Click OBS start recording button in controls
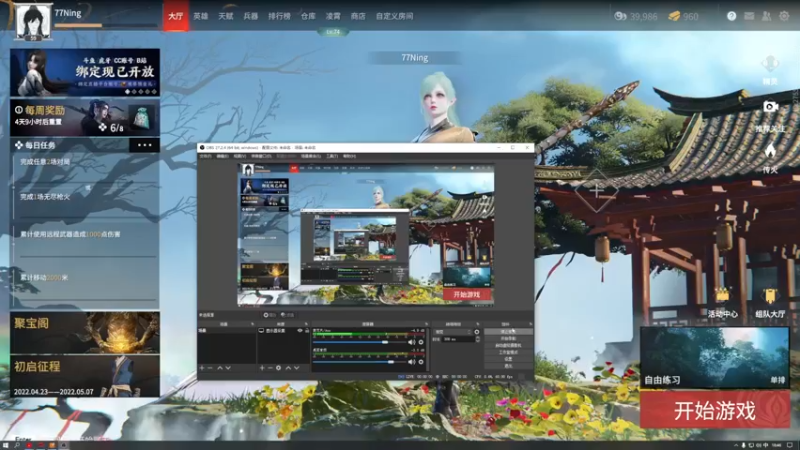800x450 pixels. [x=509, y=338]
